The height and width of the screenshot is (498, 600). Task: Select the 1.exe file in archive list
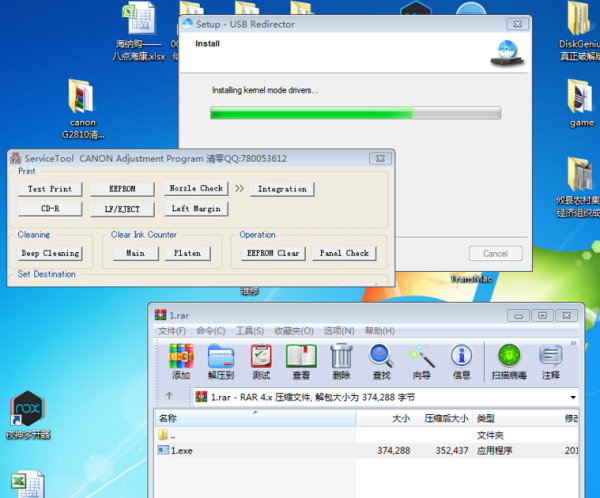[181, 451]
